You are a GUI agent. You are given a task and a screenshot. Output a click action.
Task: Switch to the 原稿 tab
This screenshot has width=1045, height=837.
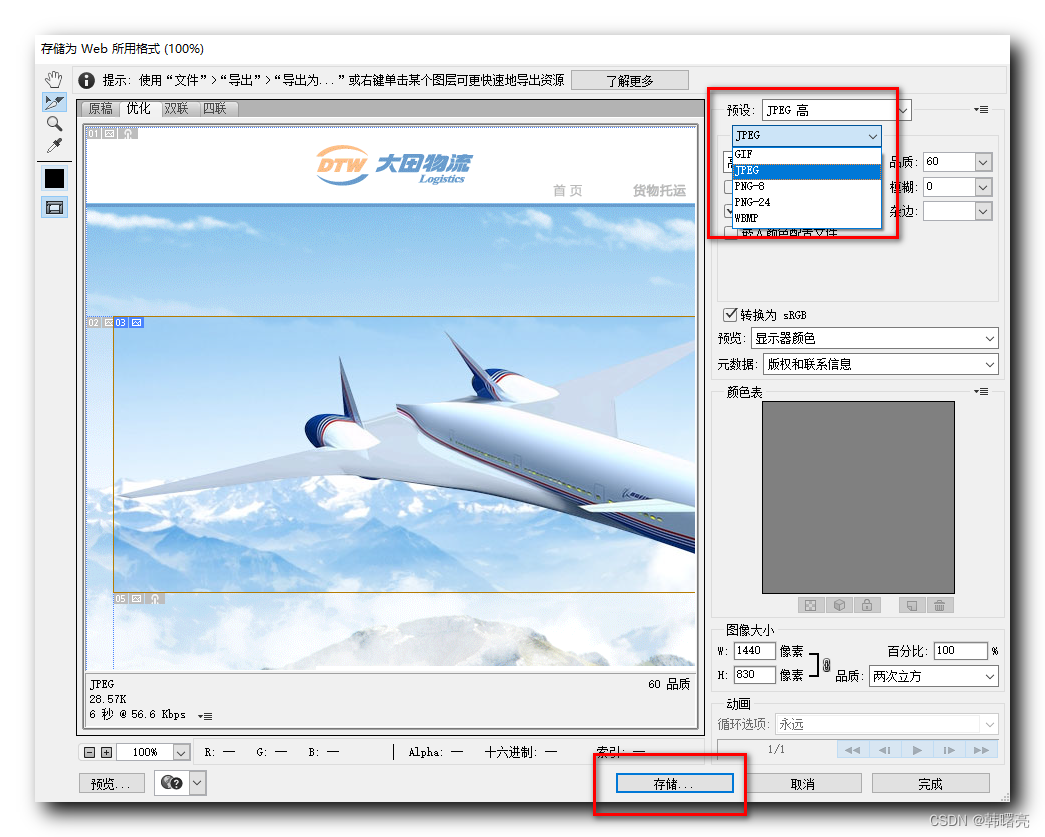point(101,109)
